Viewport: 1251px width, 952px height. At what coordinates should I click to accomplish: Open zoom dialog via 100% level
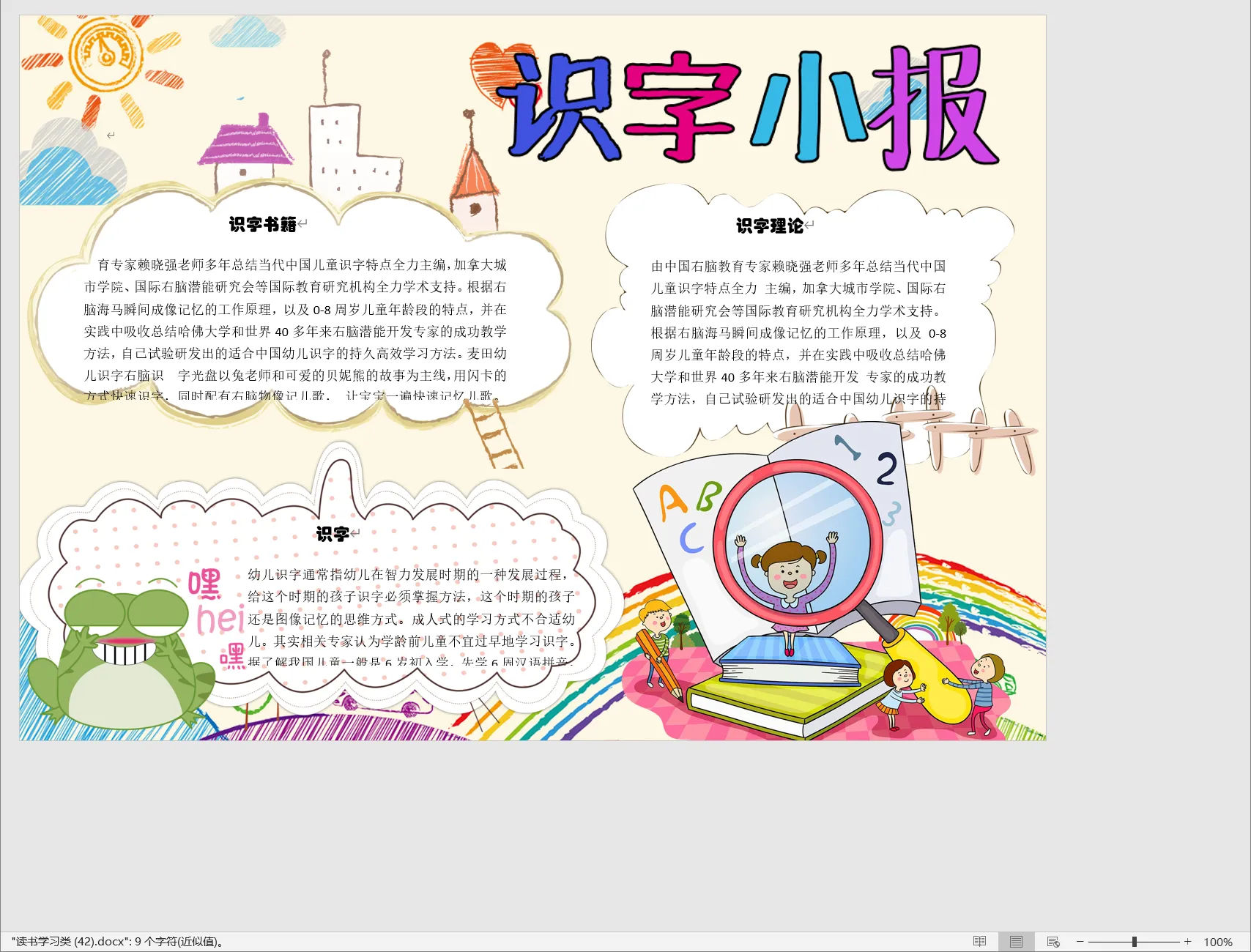point(1217,942)
